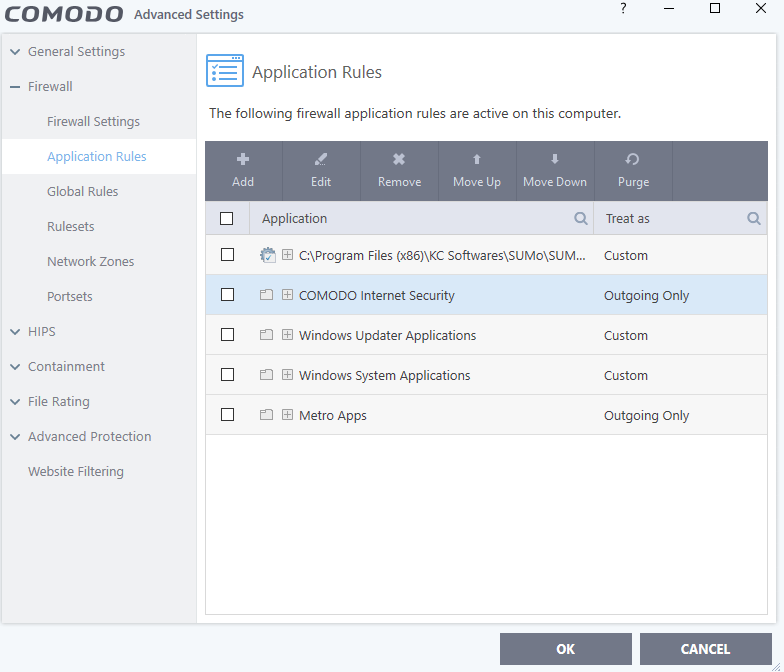This screenshot has width=784, height=672.
Task: Click the Edit pencil toolbar icon
Action: [x=321, y=159]
